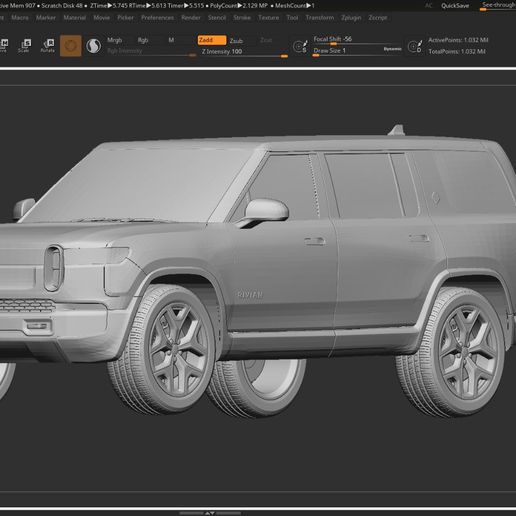Image resolution: width=516 pixels, height=516 pixels.
Task: Disable the Zadd mode button
Action: [212, 40]
